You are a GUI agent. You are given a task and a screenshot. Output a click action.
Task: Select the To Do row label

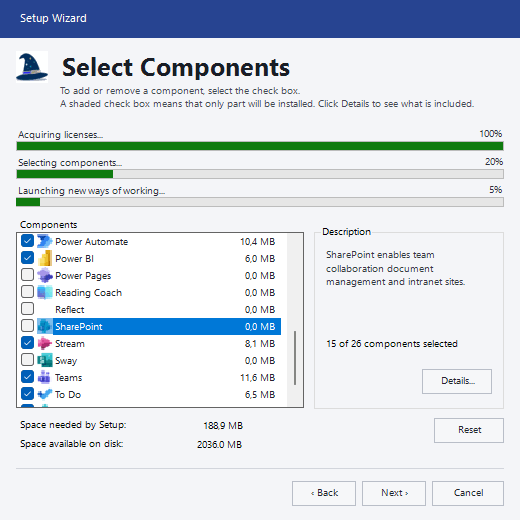pyautogui.click(x=68, y=395)
